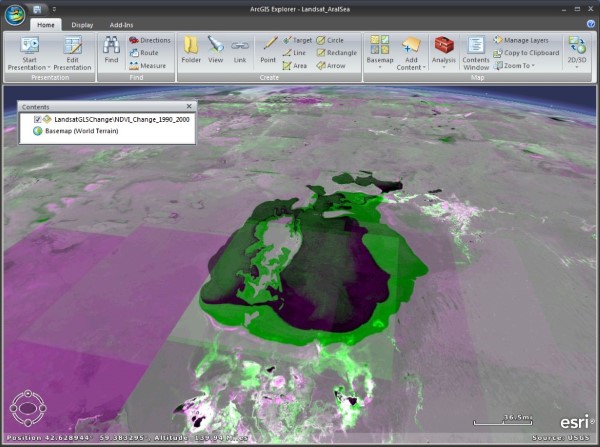Click the Save icon in quick access toolbar
Viewport: 600px width, 447px height.
tap(37, 9)
